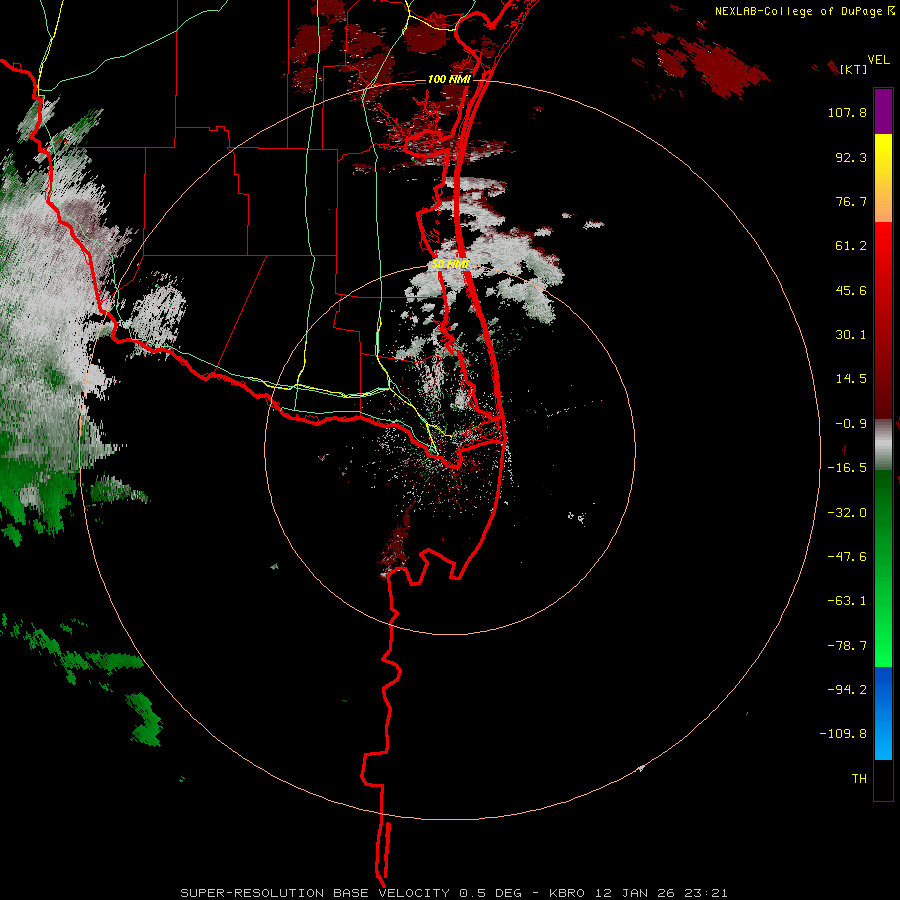Screen dimensions: 900x900
Task: Click the 61.2 velocity scale value
Action: pyautogui.click(x=851, y=246)
